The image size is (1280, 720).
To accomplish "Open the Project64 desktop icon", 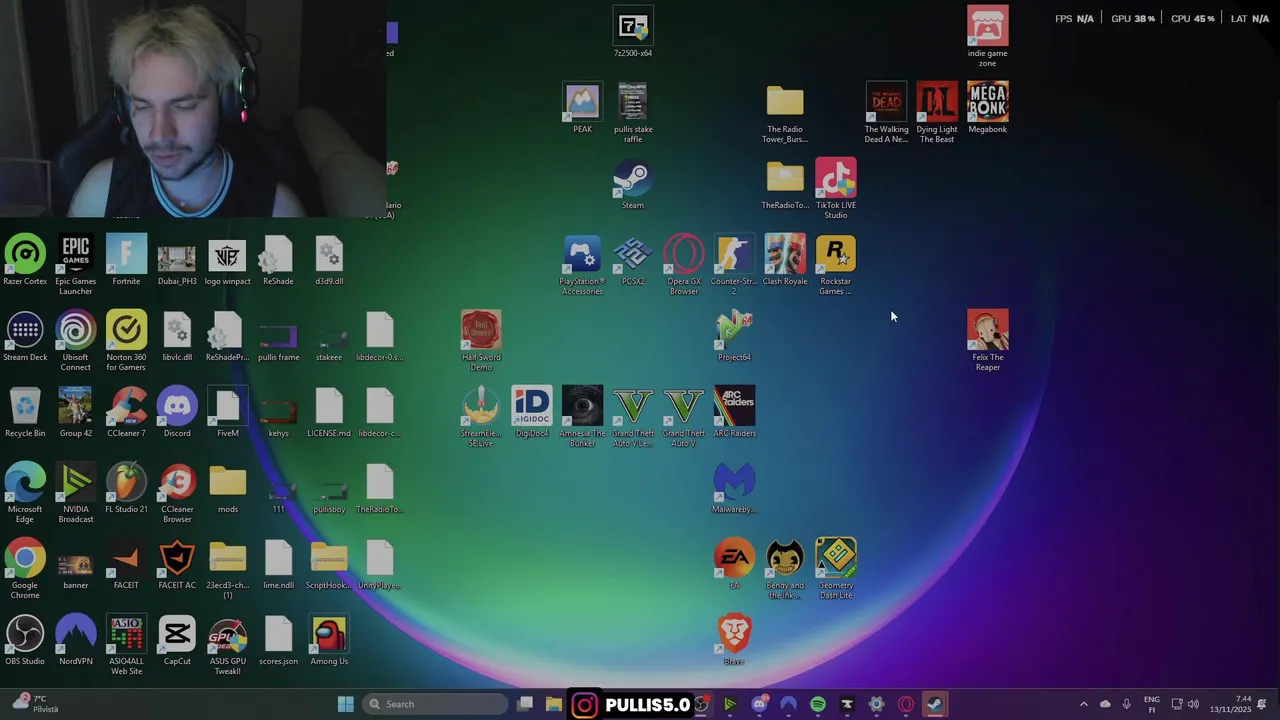I will point(734,338).
